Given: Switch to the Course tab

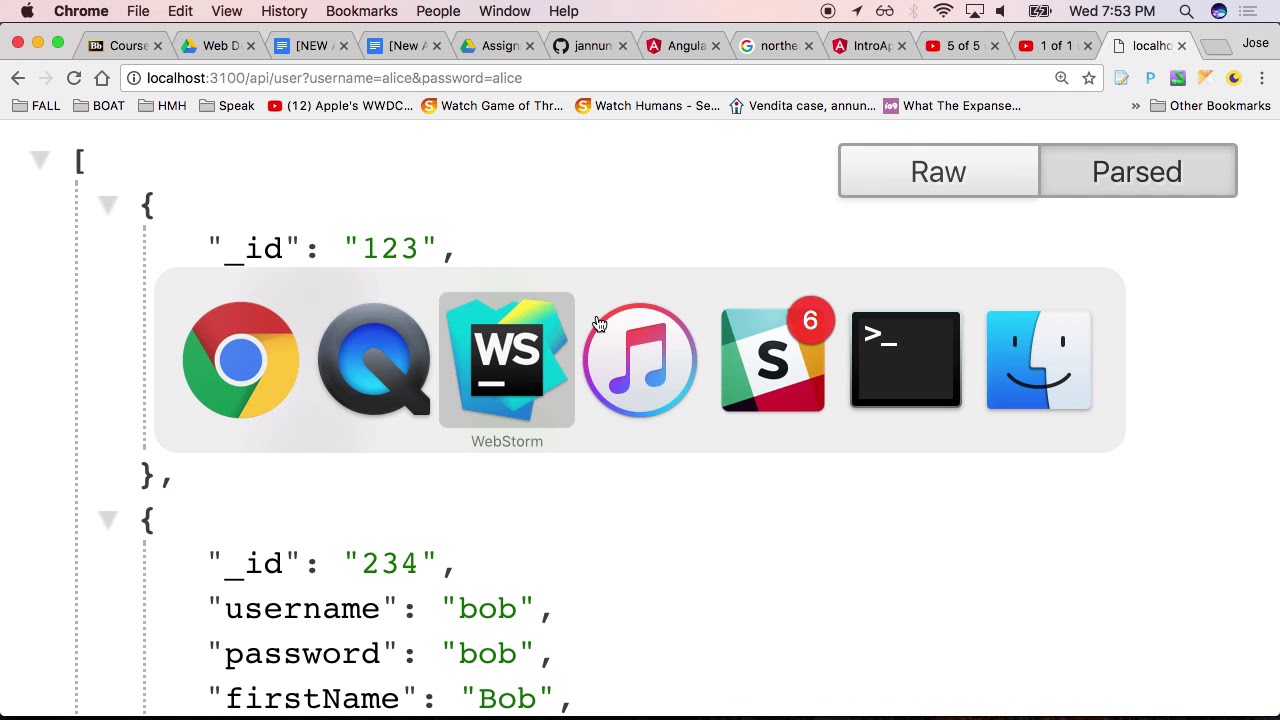Looking at the screenshot, I should (124, 46).
